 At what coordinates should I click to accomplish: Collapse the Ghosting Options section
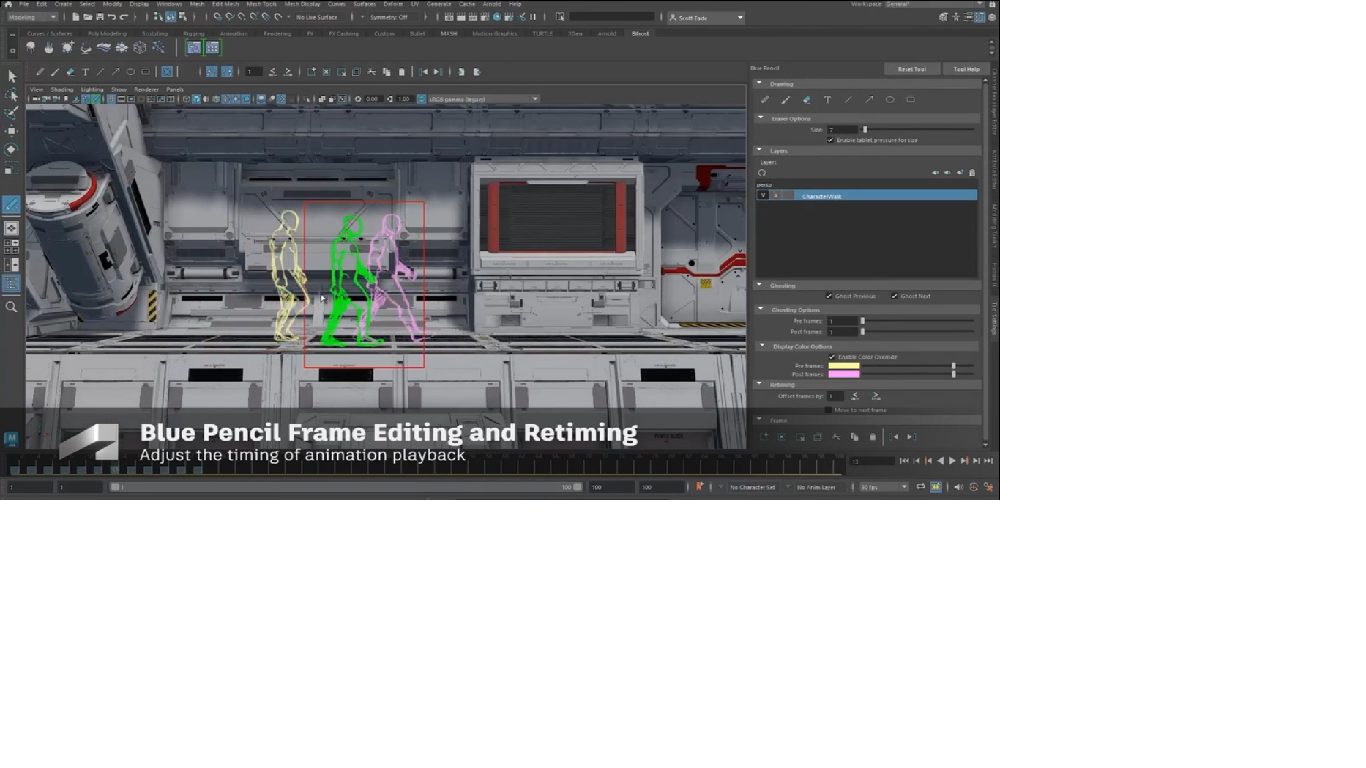(760, 309)
